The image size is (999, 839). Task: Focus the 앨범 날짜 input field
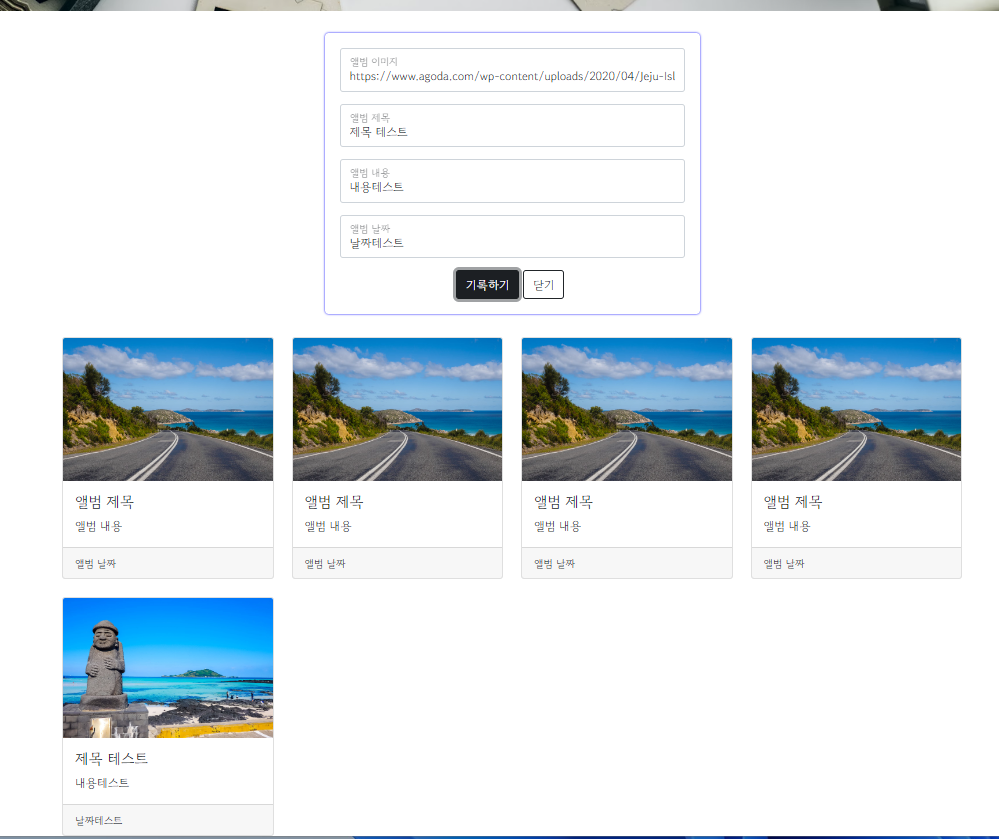pyautogui.click(x=512, y=236)
